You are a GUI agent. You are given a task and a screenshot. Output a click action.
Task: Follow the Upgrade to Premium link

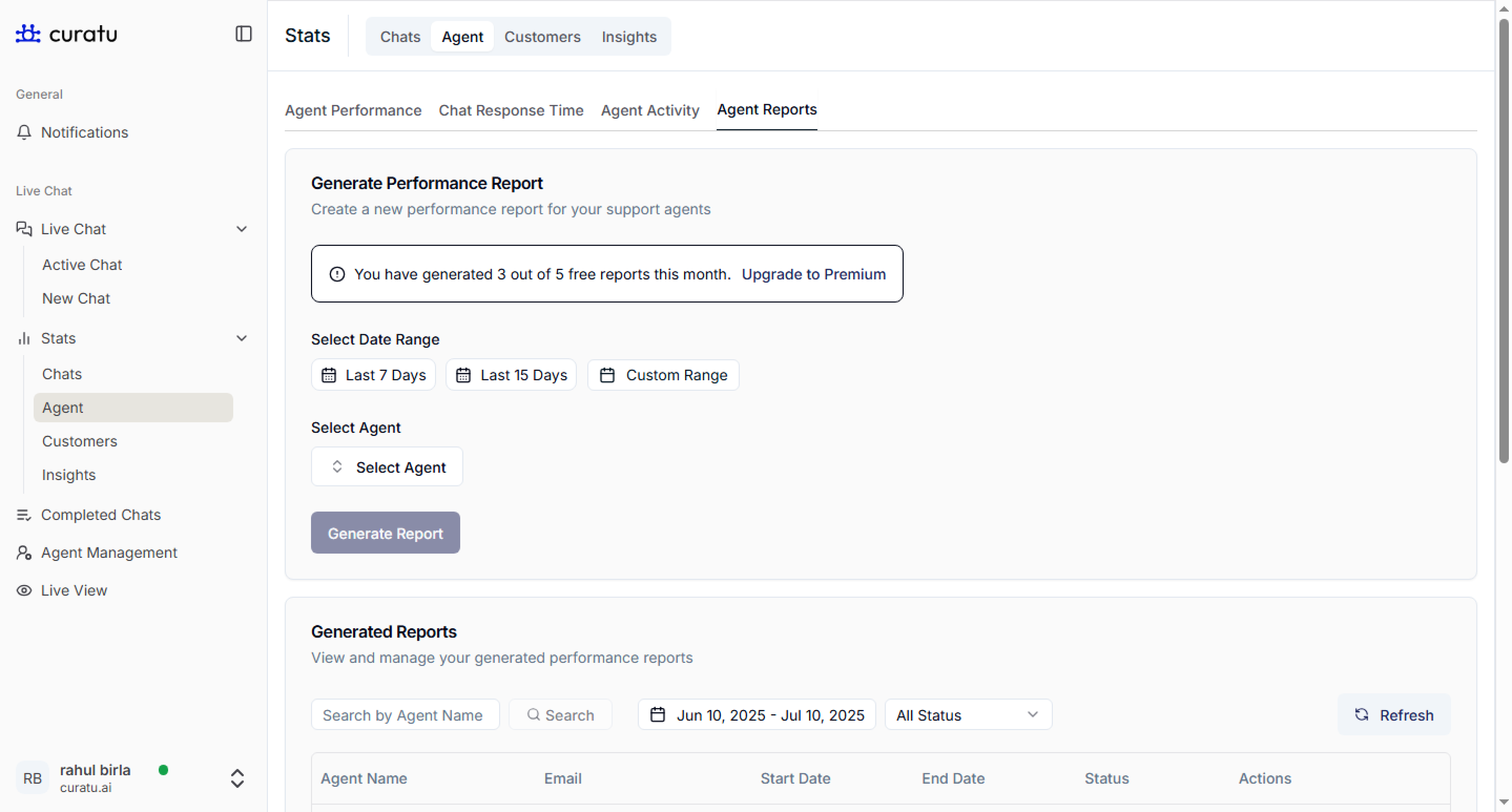pyautogui.click(x=813, y=274)
